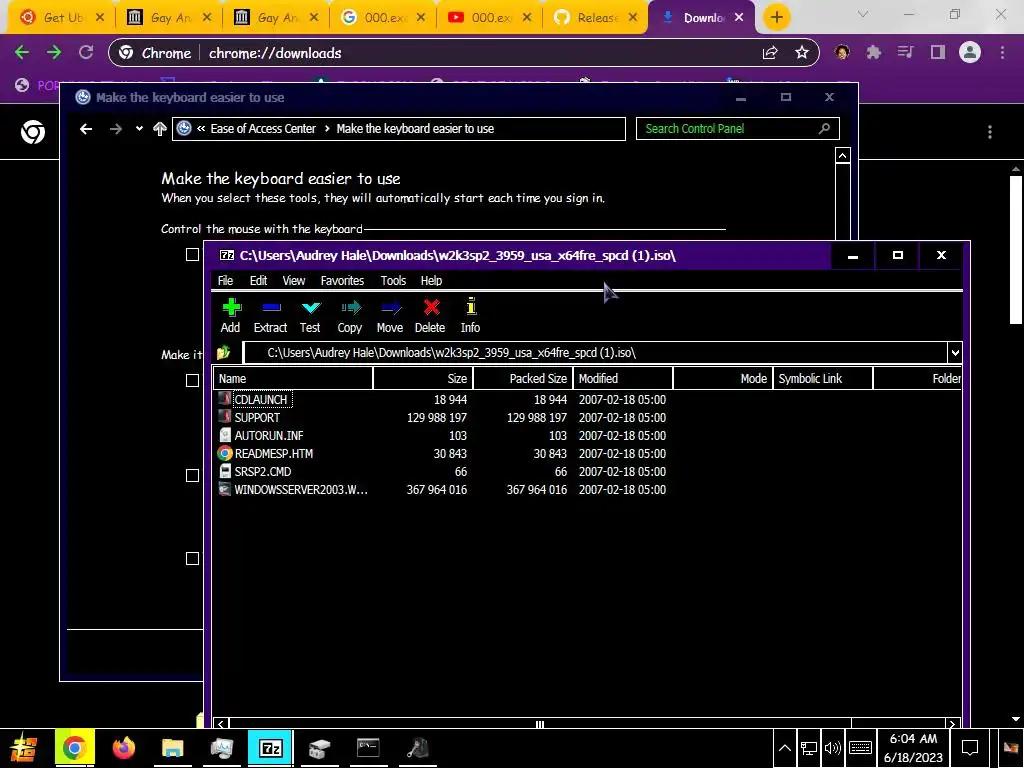Select the SUPPORT folder row name
This screenshot has height=768, width=1024.
point(257,417)
